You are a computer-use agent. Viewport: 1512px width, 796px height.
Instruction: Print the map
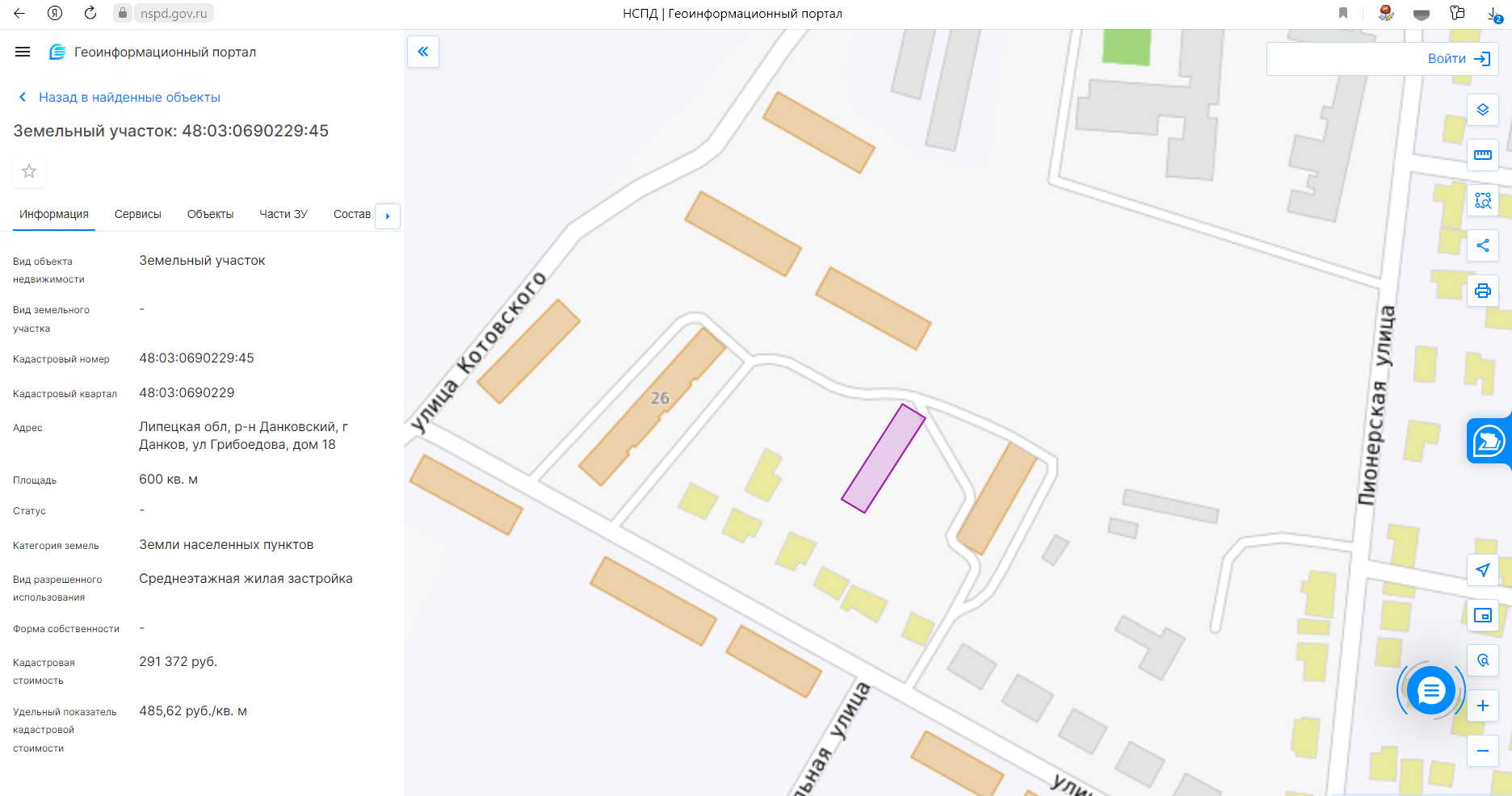1483,291
